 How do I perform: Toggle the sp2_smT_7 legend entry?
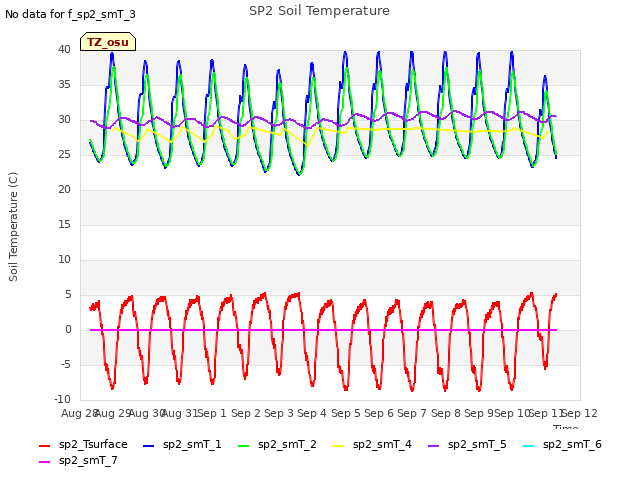pos(78,460)
